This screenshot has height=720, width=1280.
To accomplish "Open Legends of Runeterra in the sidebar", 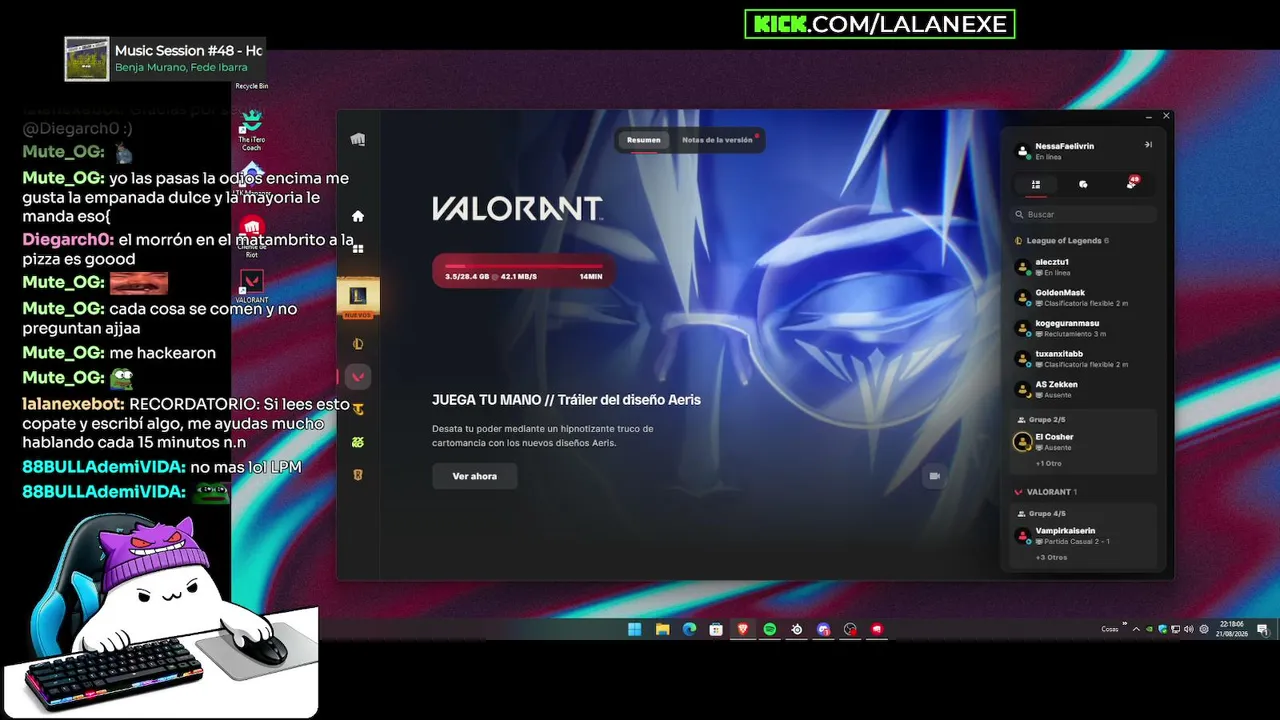I will [x=358, y=474].
